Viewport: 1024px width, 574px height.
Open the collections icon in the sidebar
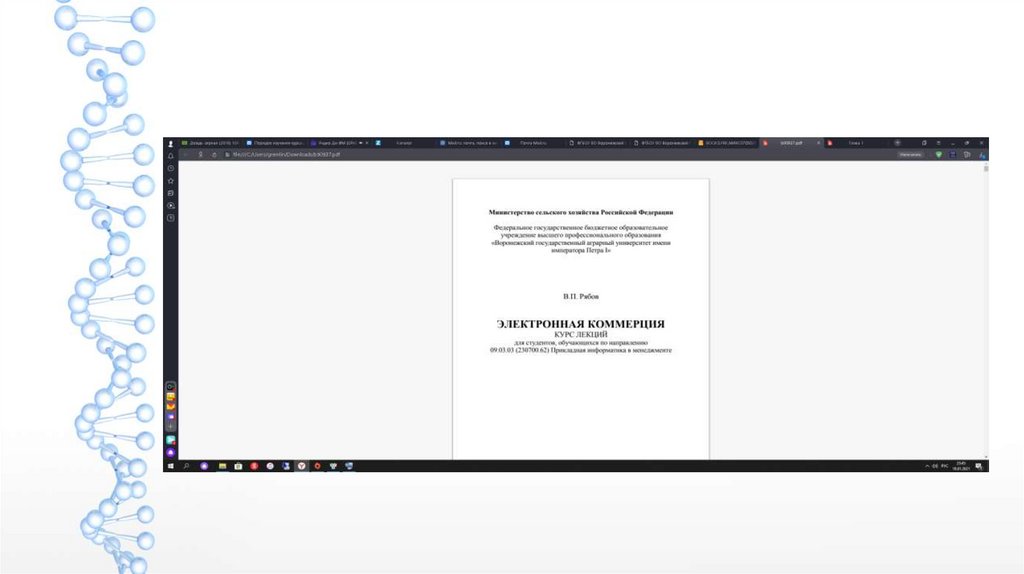(x=171, y=193)
